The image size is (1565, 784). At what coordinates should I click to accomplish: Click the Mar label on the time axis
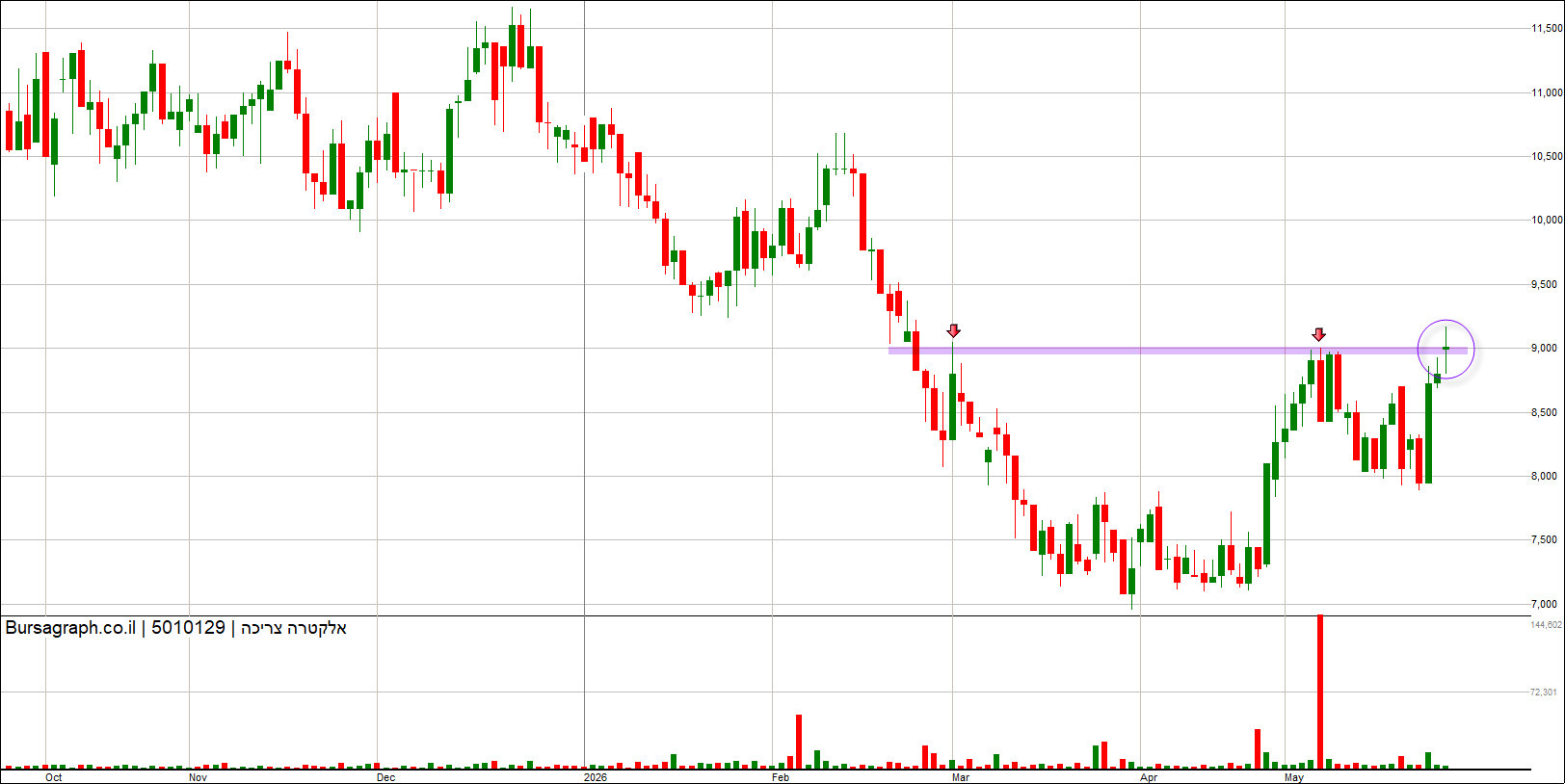click(x=961, y=777)
